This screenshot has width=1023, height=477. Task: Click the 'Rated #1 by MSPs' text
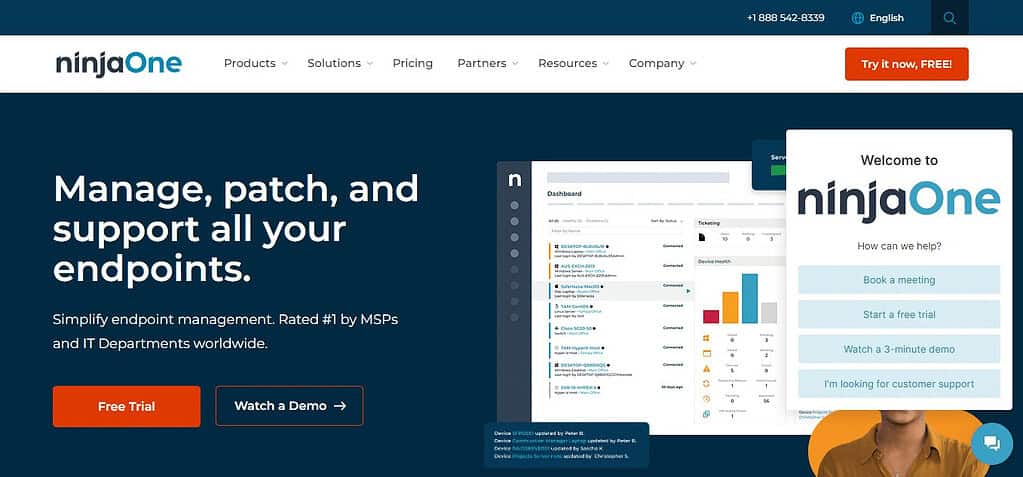click(x=338, y=320)
